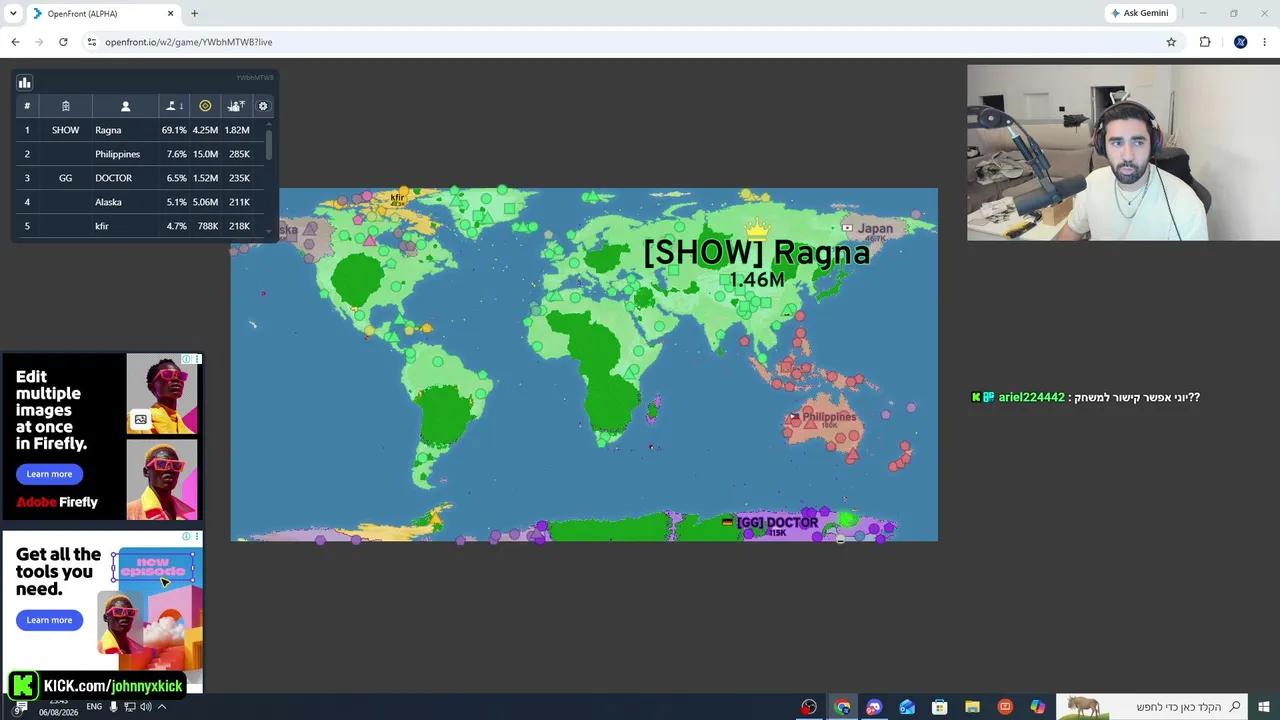The image size is (1280, 720).
Task: Open the browser extensions puzzle icon
Action: [x=1205, y=42]
